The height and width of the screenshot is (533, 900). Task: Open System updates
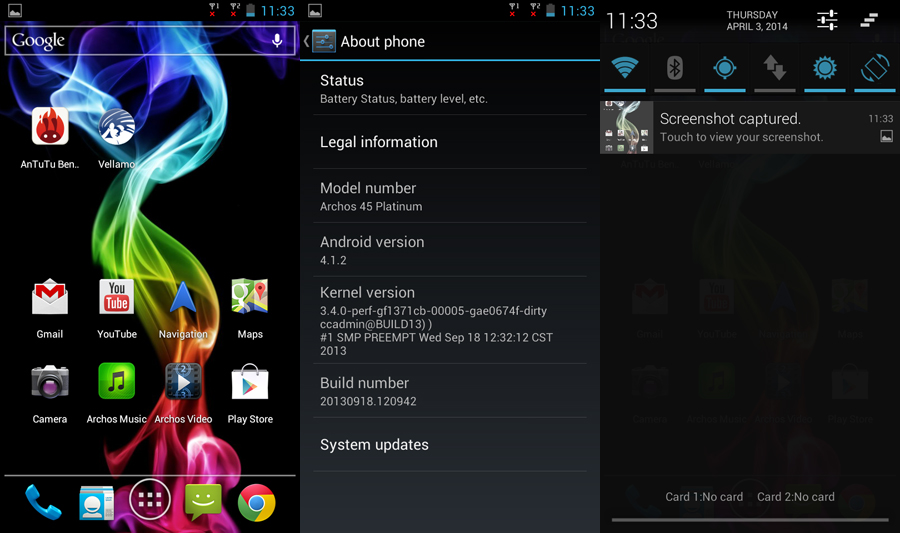tap(450, 445)
